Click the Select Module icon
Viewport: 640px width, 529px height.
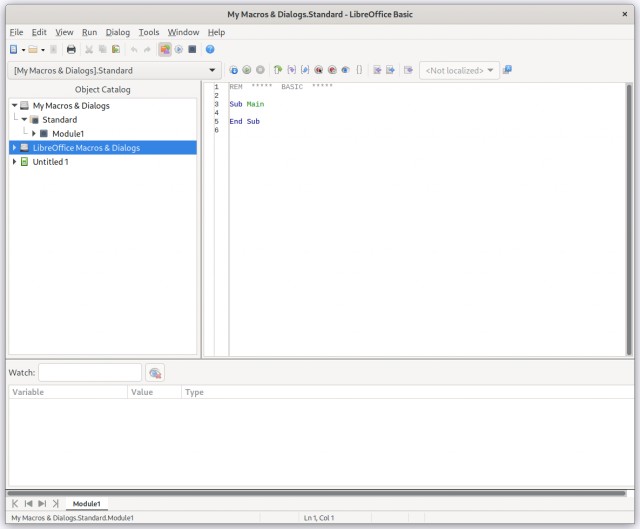[192, 49]
